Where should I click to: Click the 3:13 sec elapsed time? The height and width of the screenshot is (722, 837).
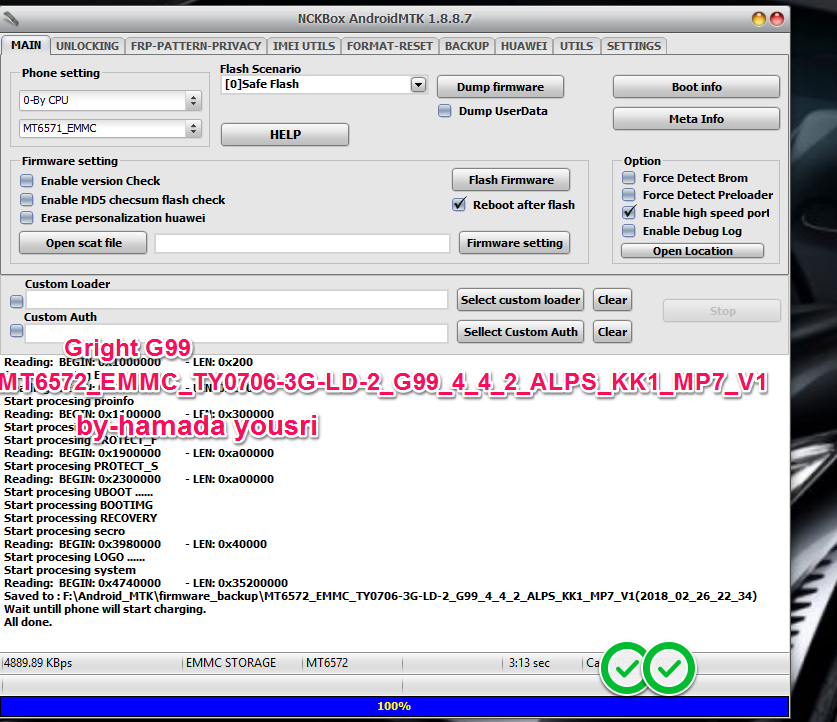(x=528, y=663)
